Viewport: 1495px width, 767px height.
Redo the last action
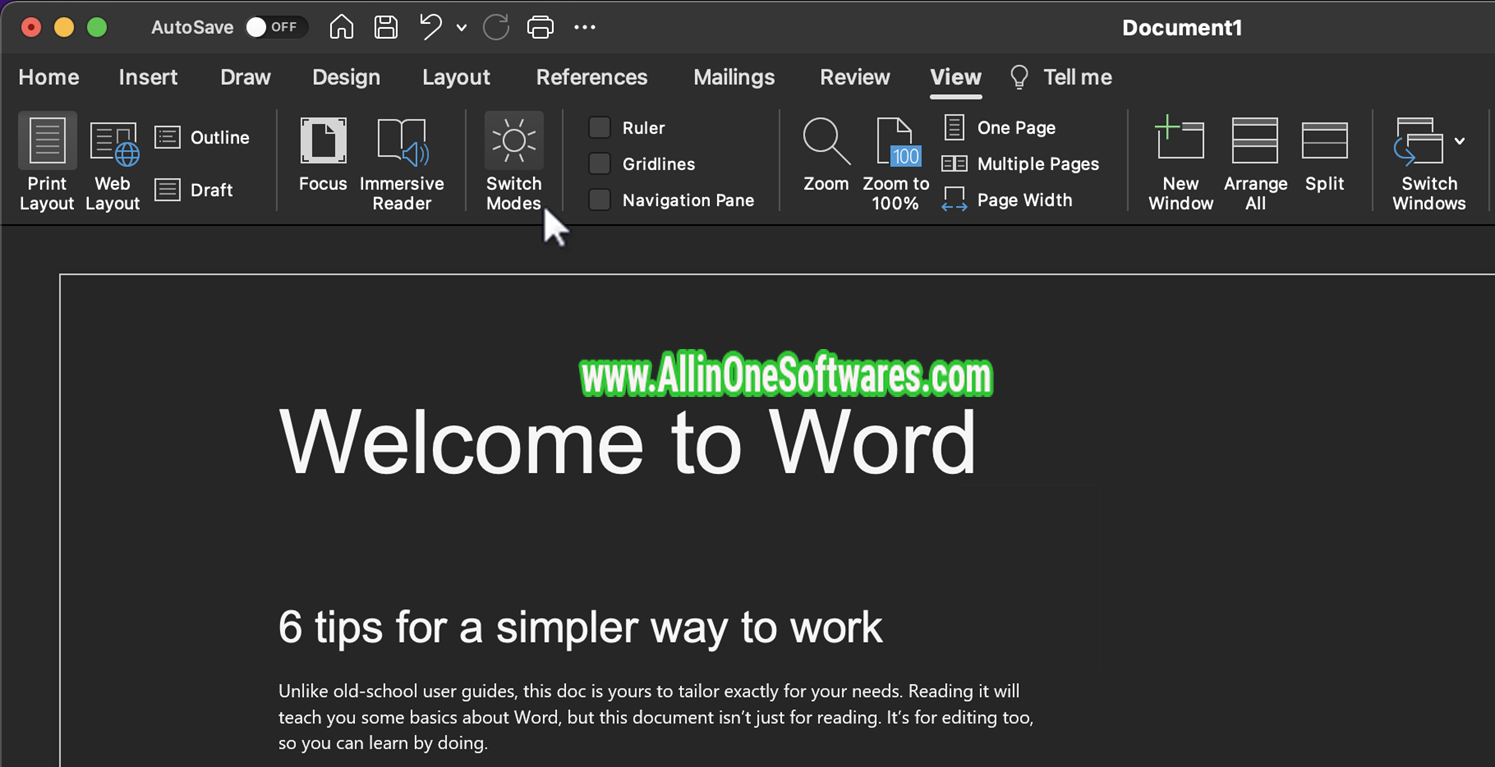tap(496, 27)
